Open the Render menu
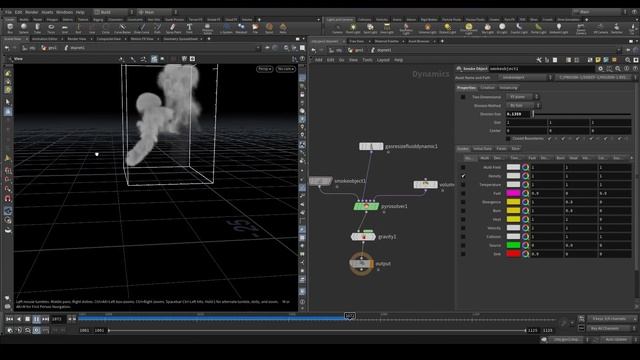Image resolution: width=640 pixels, height=360 pixels. (x=31, y=12)
